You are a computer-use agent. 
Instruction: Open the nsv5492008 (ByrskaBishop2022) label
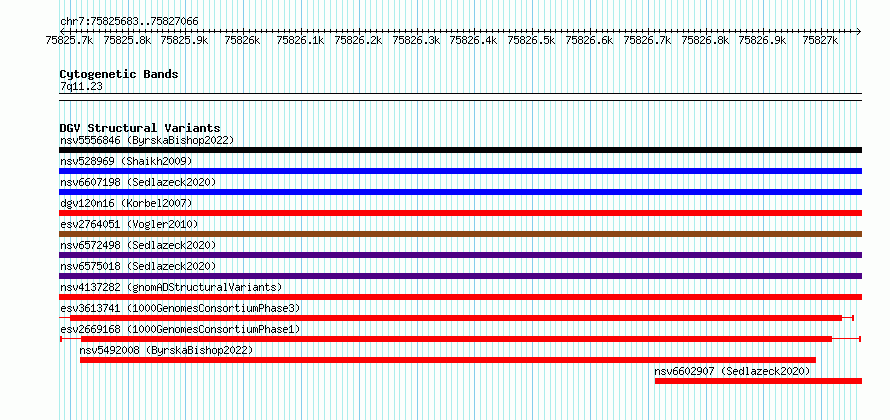166,350
